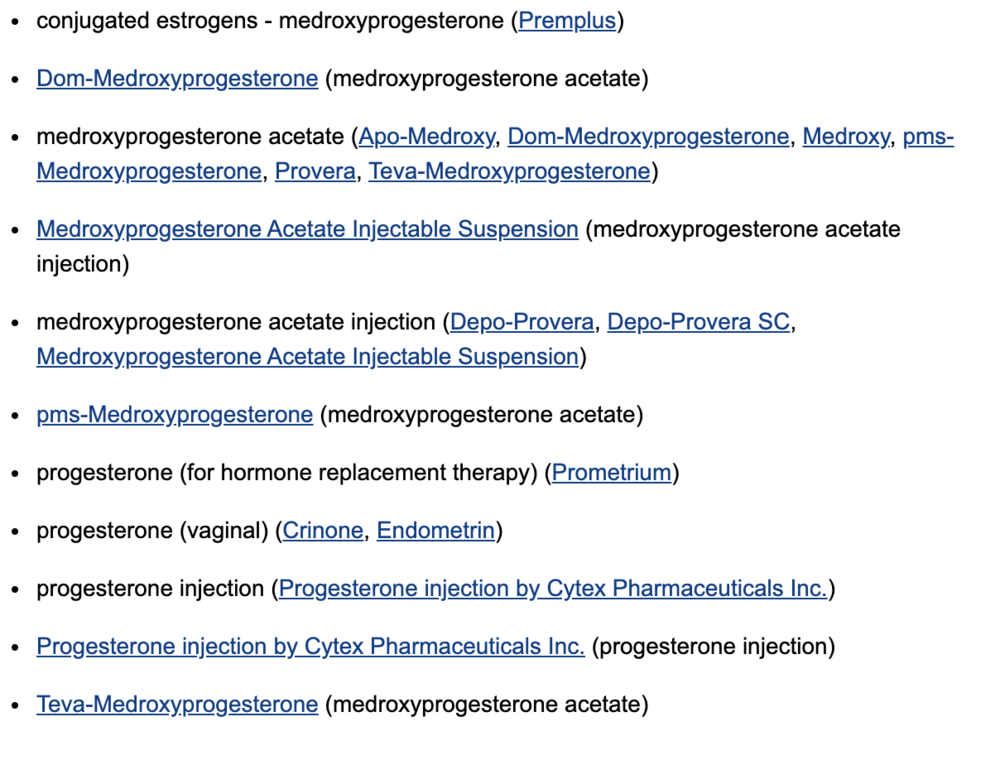The height and width of the screenshot is (760, 1000).
Task: Click Medroxyprogesterone Acetate Injectable Suspension entry heading link
Action: (x=307, y=229)
